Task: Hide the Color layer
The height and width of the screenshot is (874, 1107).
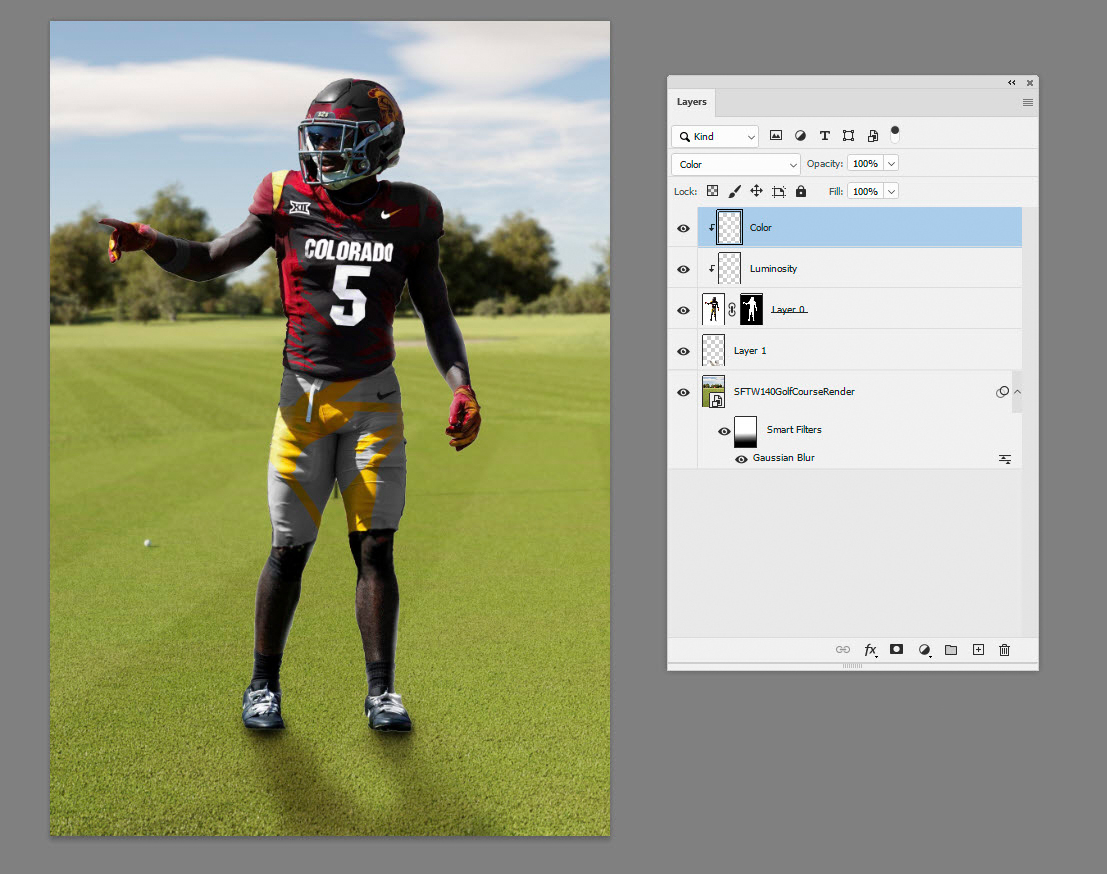Action: [683, 228]
